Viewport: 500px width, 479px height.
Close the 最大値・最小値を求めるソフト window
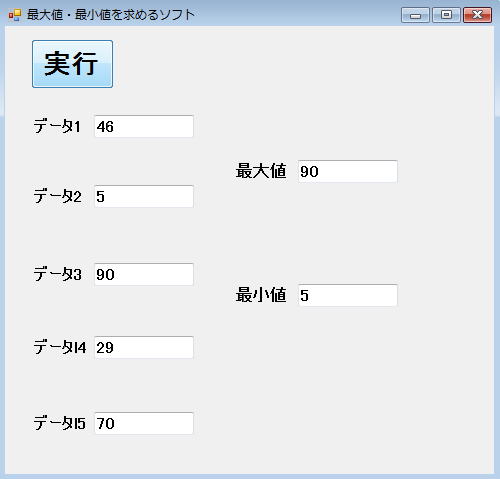pyautogui.click(x=477, y=15)
